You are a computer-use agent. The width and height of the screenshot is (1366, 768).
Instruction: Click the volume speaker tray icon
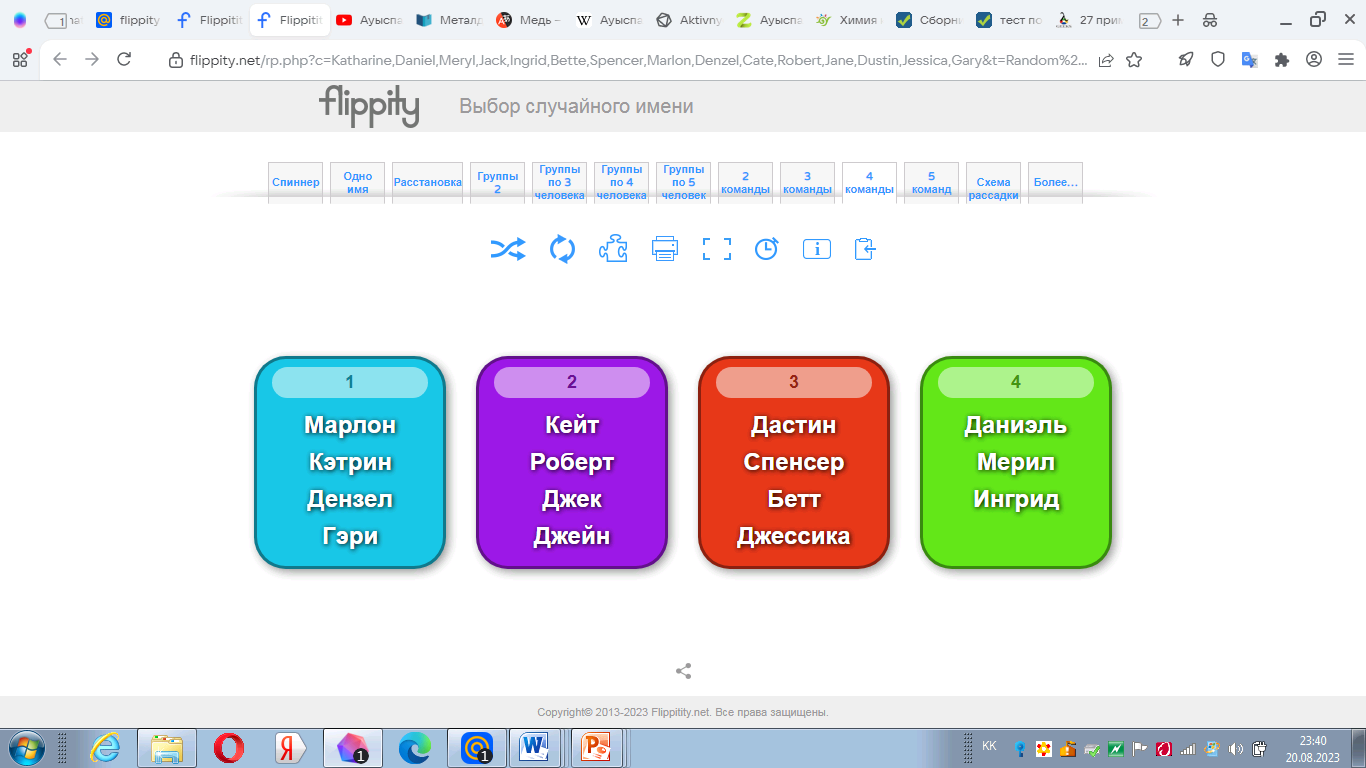click(x=1236, y=748)
